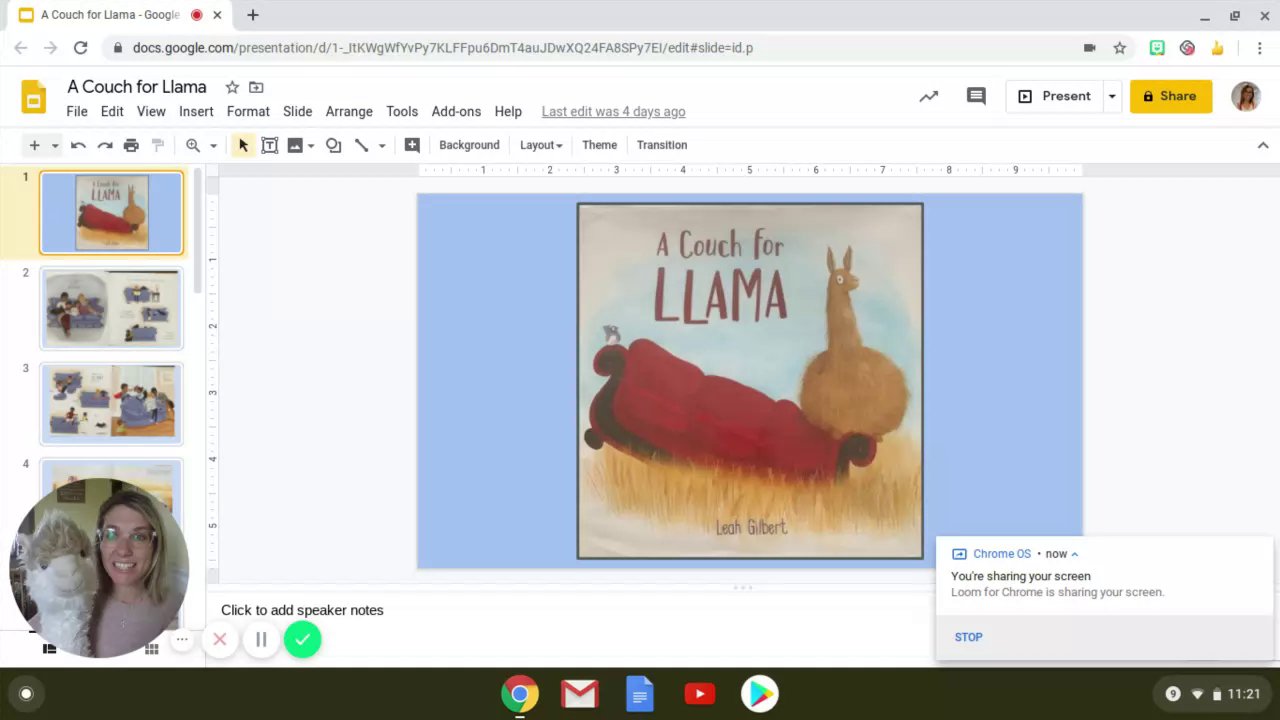Screen dimensions: 1280x720
Task: Open the Insert menu
Action: (196, 112)
